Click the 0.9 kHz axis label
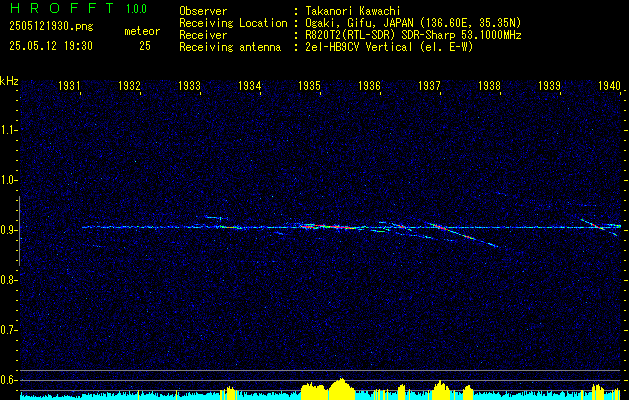 pos(9,230)
